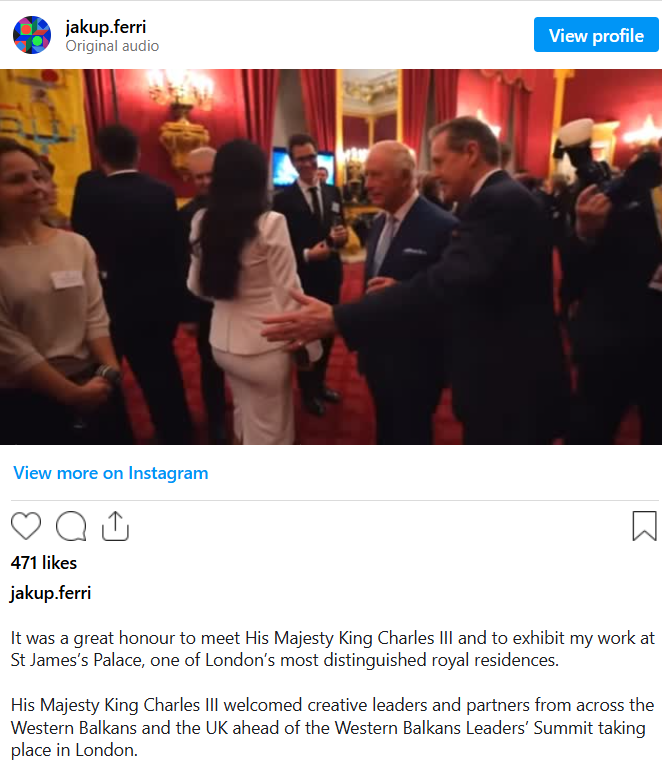Viewport: 662px width, 774px height.
Task: Click the caption's first paragraph about King Charles
Action: pos(332,649)
